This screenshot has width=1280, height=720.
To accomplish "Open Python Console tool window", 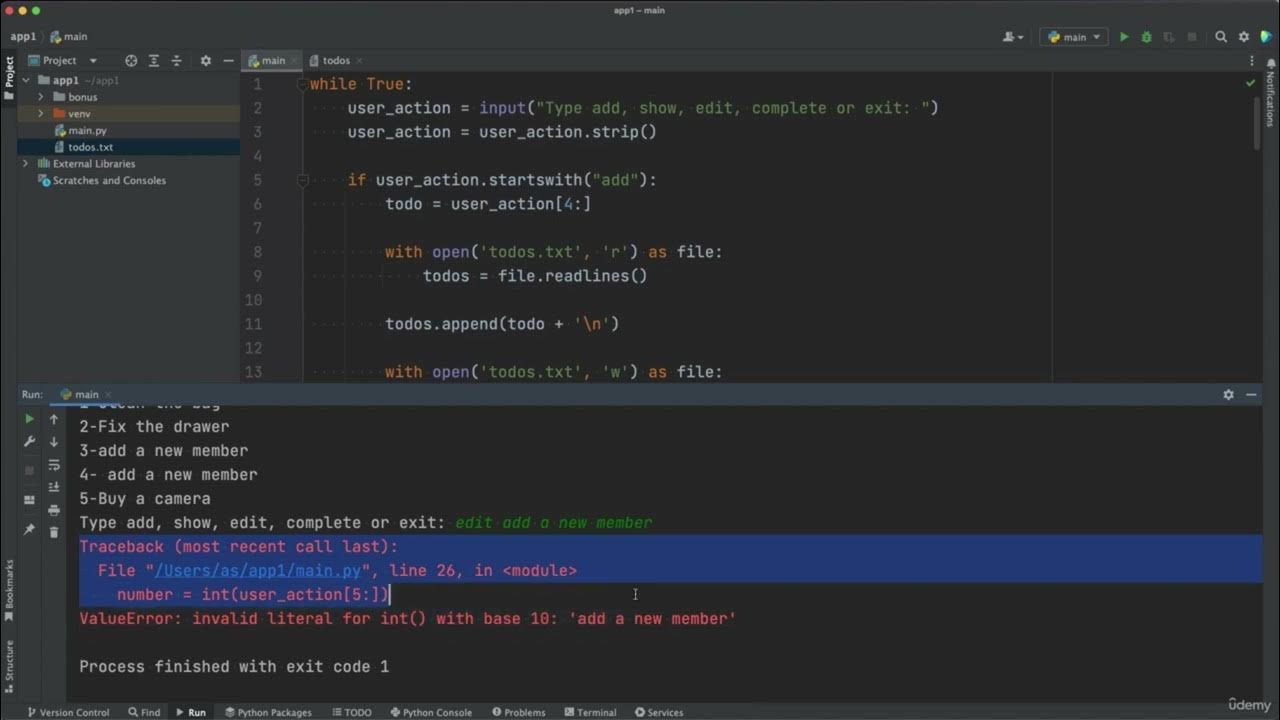I will pos(430,712).
